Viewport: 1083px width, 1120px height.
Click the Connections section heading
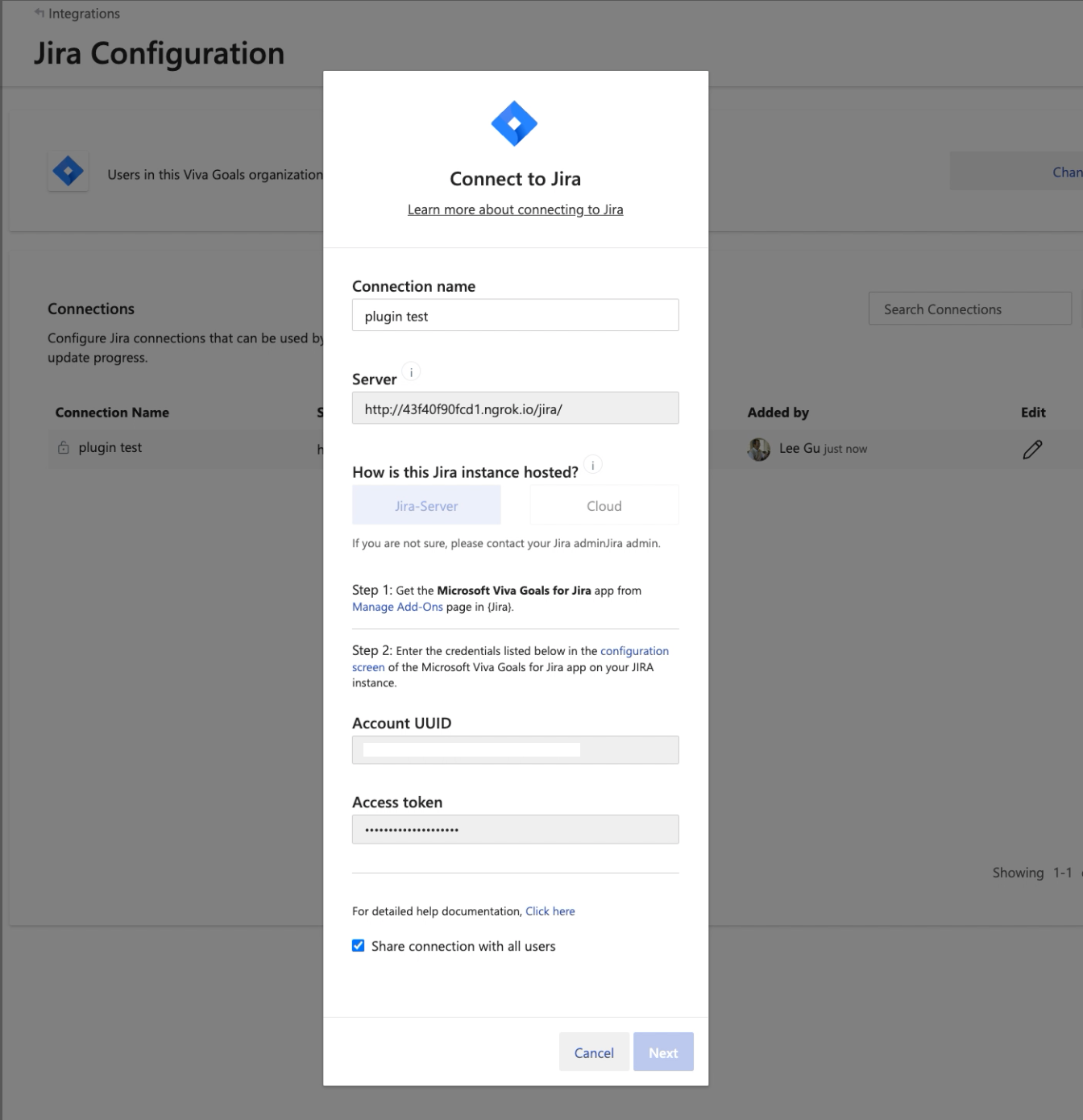(x=91, y=309)
